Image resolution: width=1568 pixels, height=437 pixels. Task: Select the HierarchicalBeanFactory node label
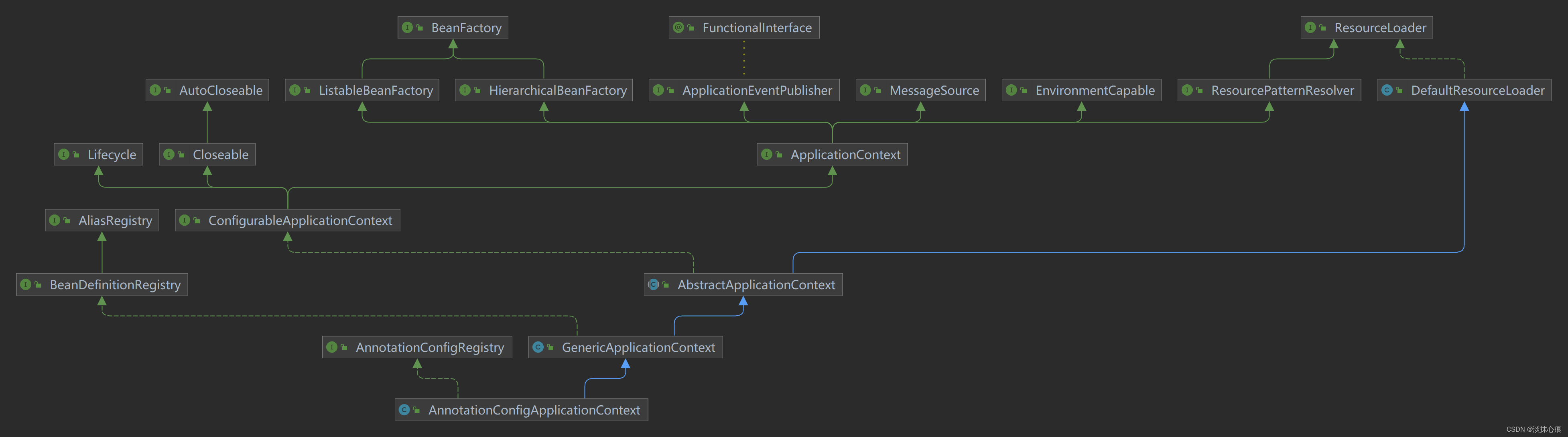(x=558, y=91)
